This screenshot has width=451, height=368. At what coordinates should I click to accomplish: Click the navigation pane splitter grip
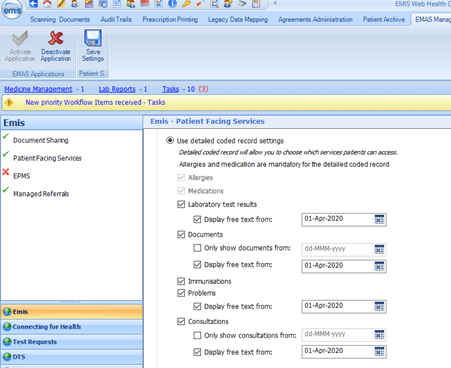click(x=71, y=302)
